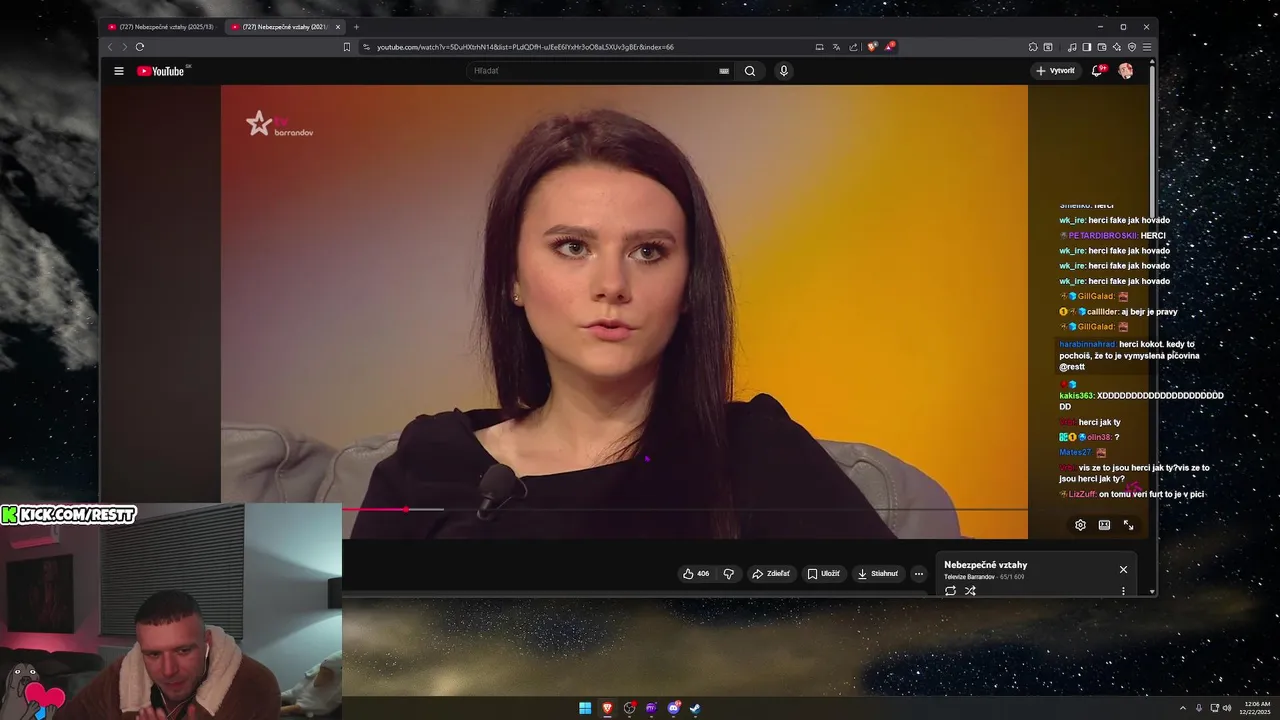Image resolution: width=1280 pixels, height=720 pixels.
Task: Open the media control music-note icon
Action: [x=1072, y=47]
